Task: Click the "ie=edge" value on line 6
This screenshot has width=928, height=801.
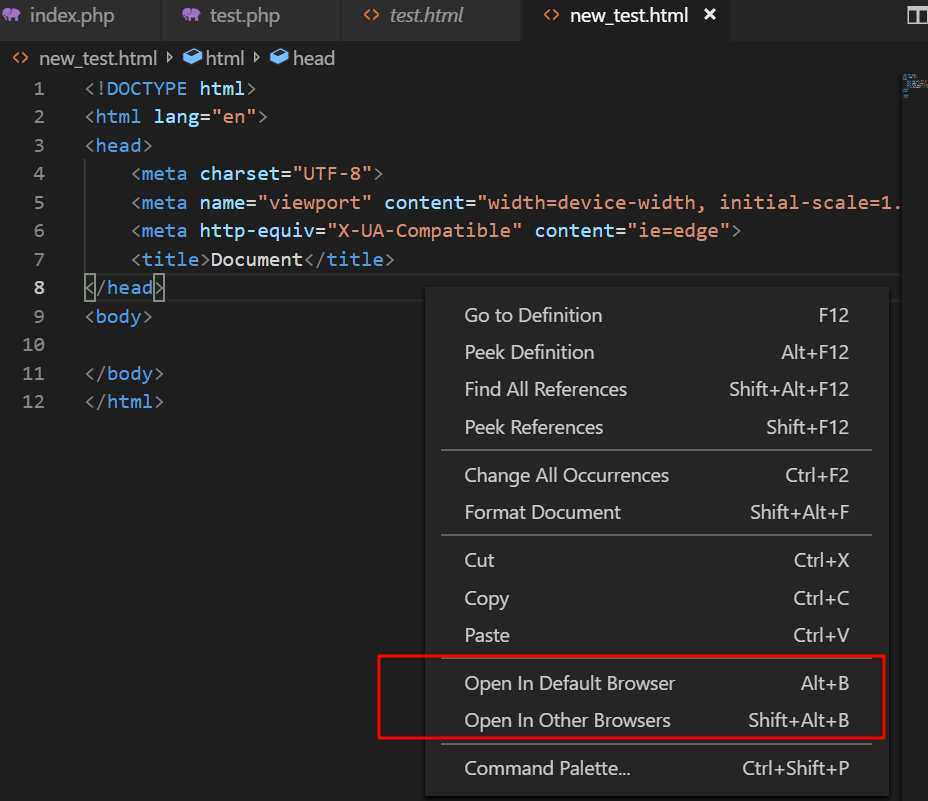Action: click(679, 231)
